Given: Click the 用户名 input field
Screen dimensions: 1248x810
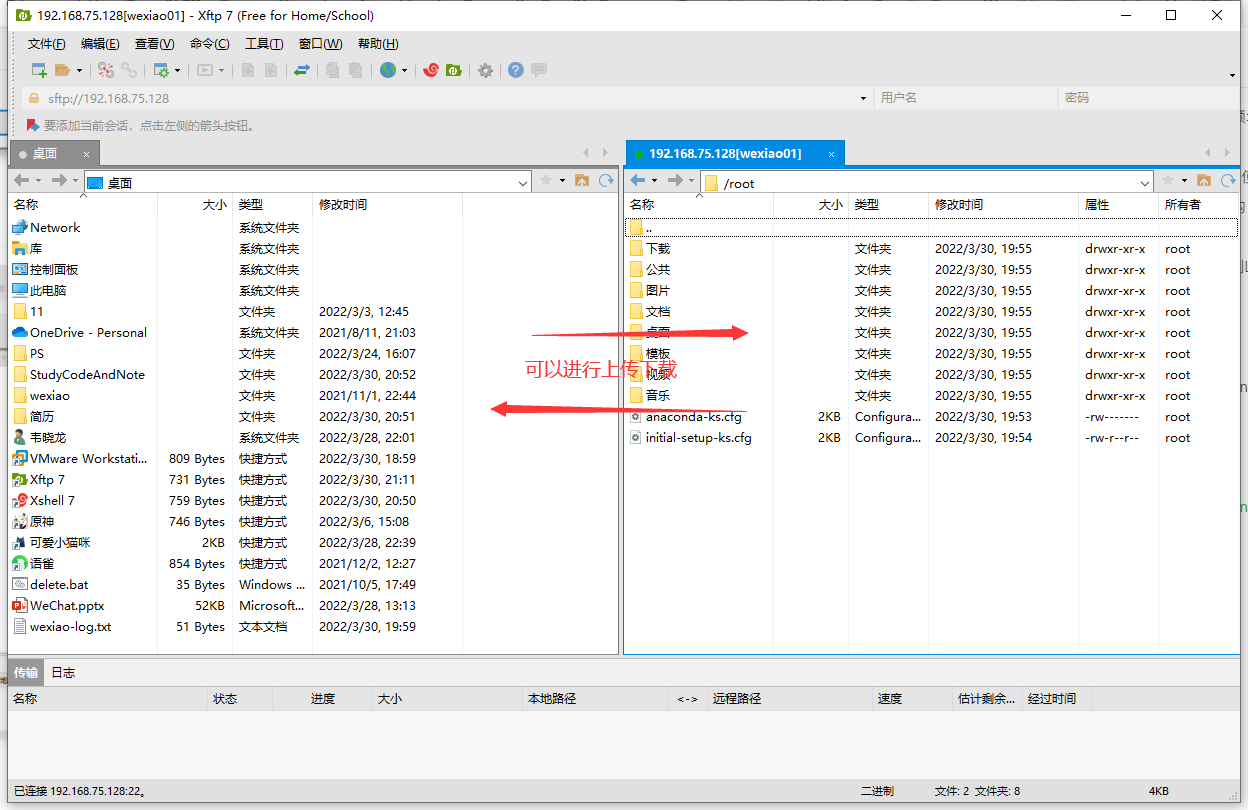Looking at the screenshot, I should [965, 98].
